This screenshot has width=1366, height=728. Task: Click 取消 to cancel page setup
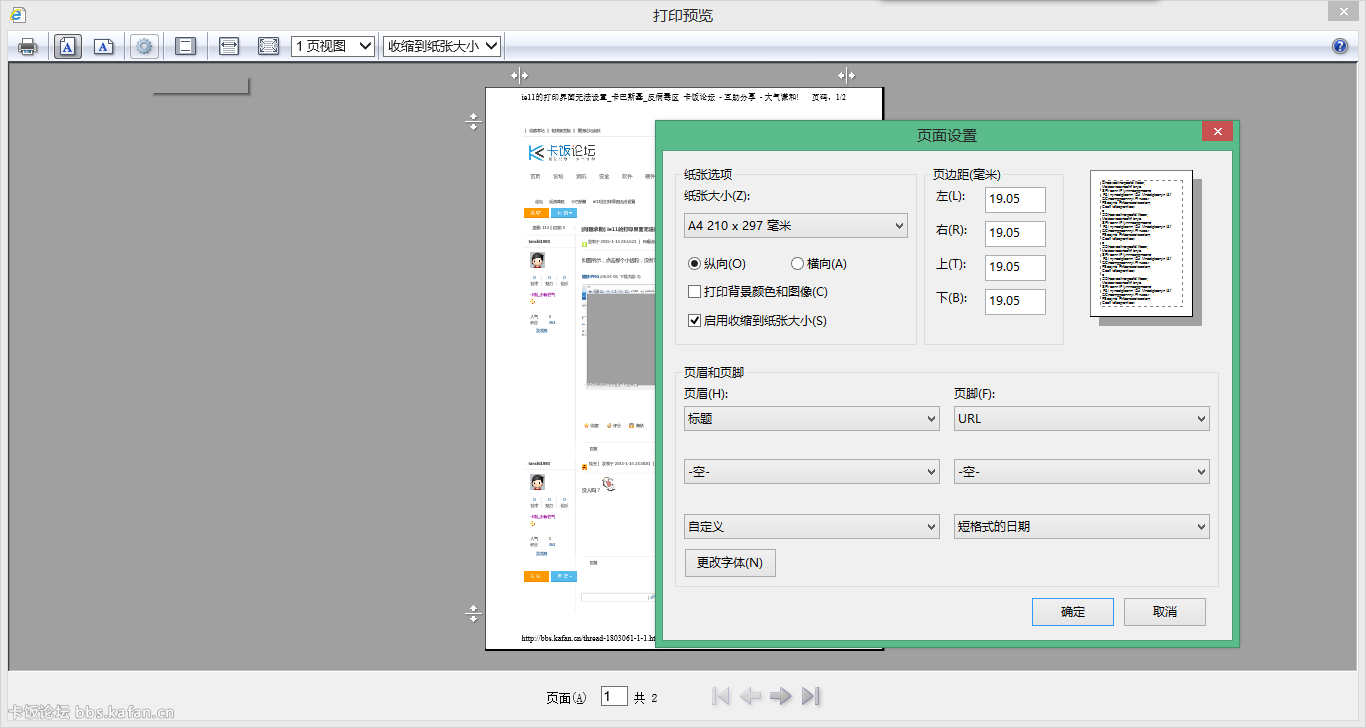[x=1165, y=612]
